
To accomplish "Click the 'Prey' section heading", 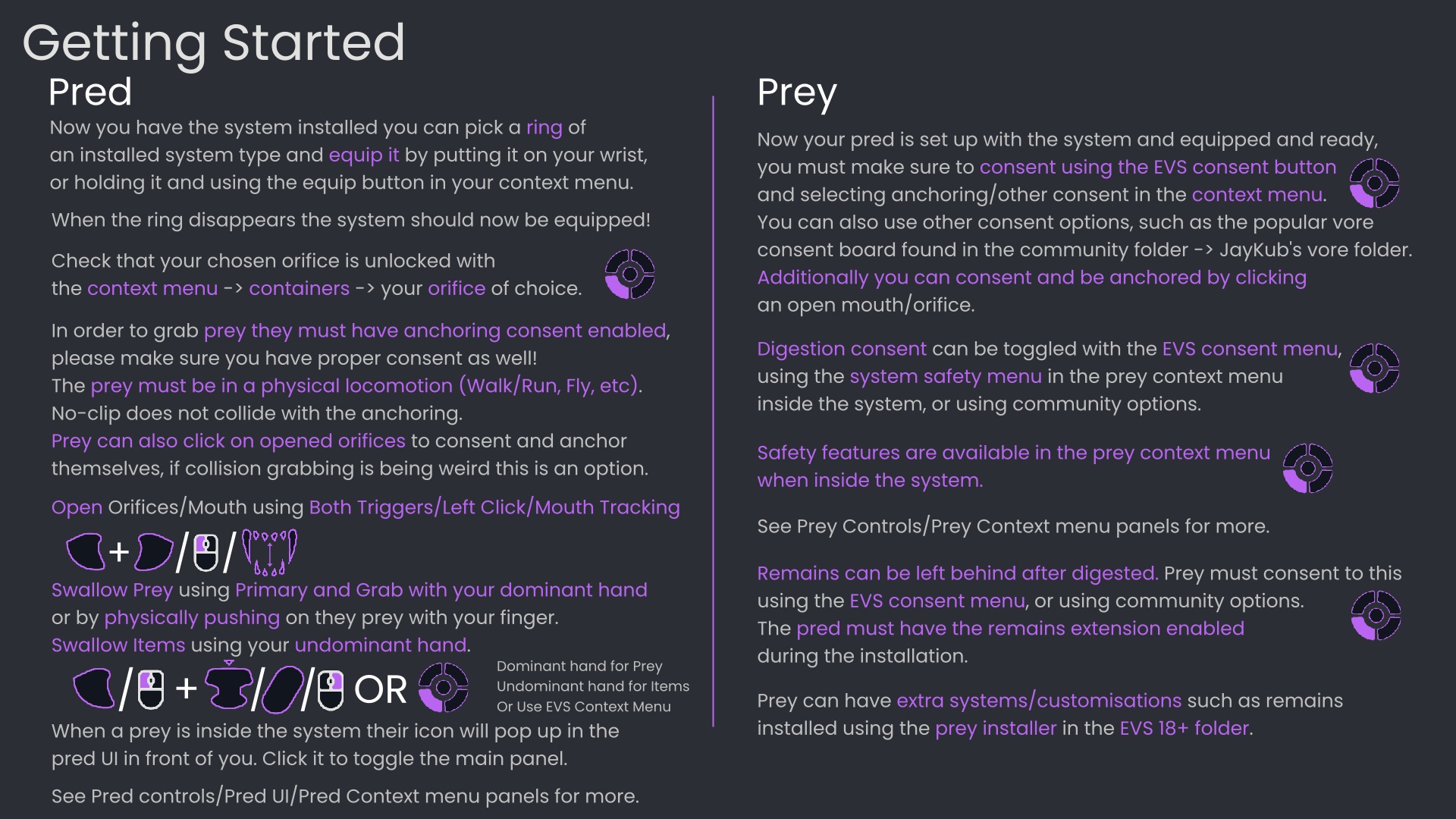I will (796, 93).
